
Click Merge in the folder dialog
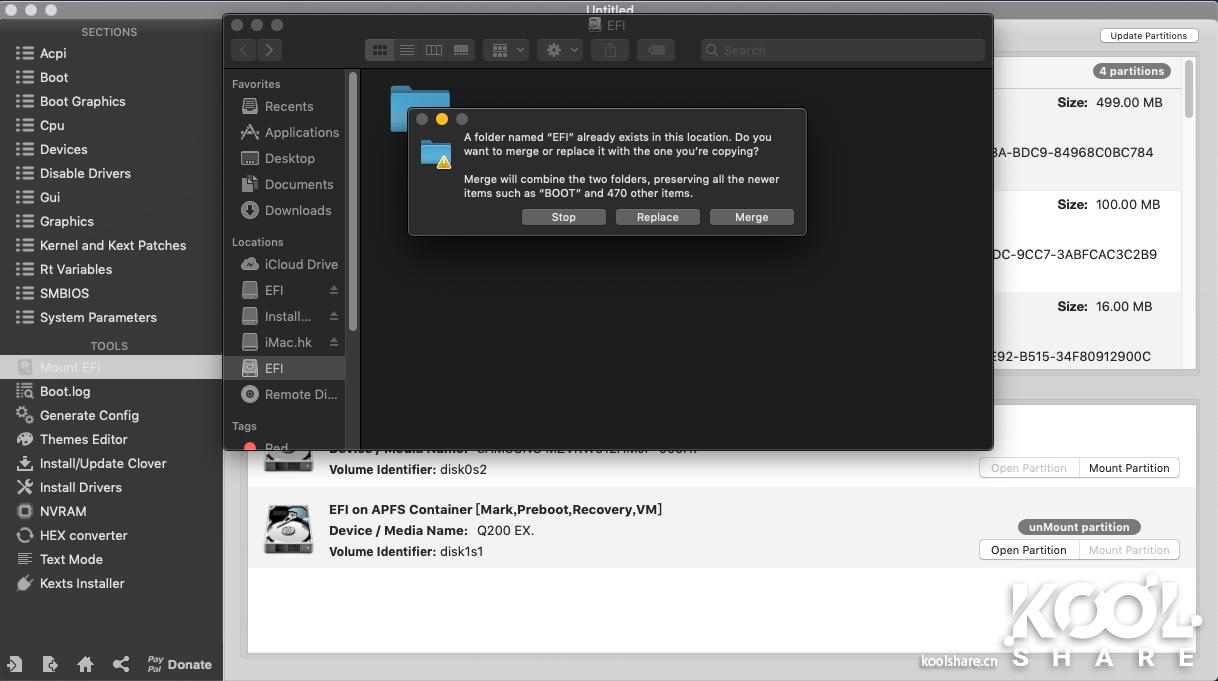coord(752,217)
